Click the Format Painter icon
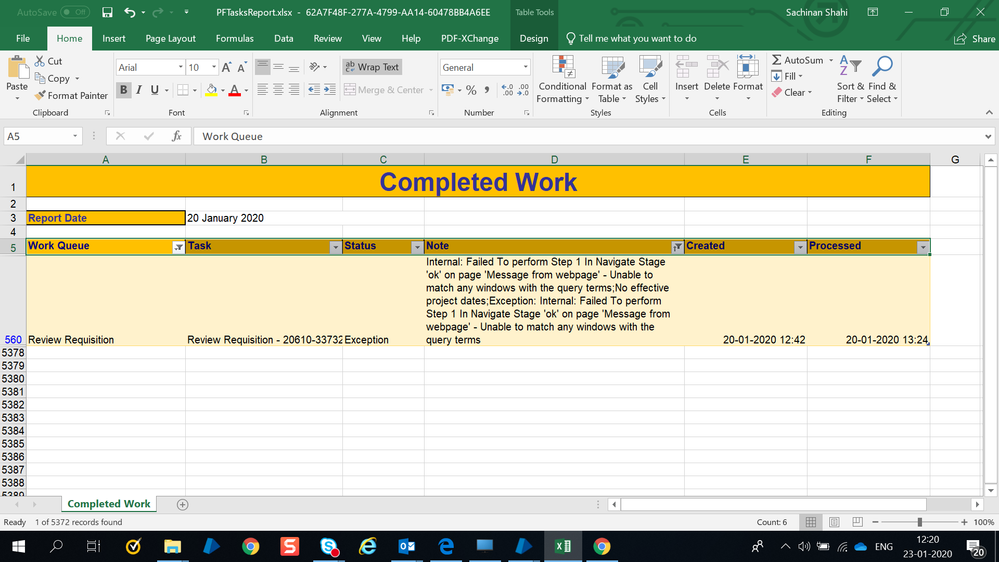 (40, 96)
